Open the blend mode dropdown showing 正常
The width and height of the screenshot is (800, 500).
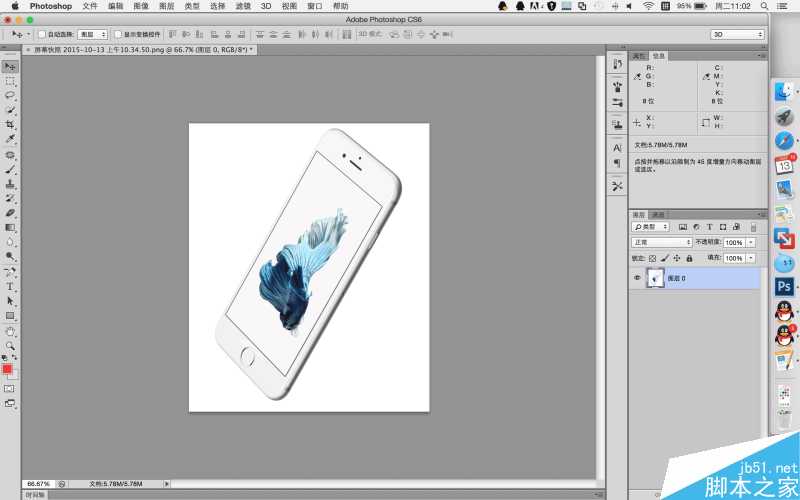[661, 242]
